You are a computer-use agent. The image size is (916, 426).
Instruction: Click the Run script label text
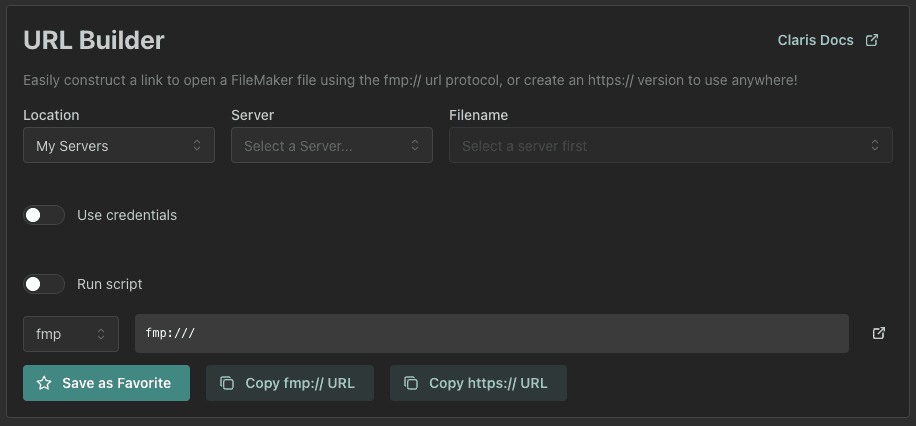pyautogui.click(x=110, y=284)
